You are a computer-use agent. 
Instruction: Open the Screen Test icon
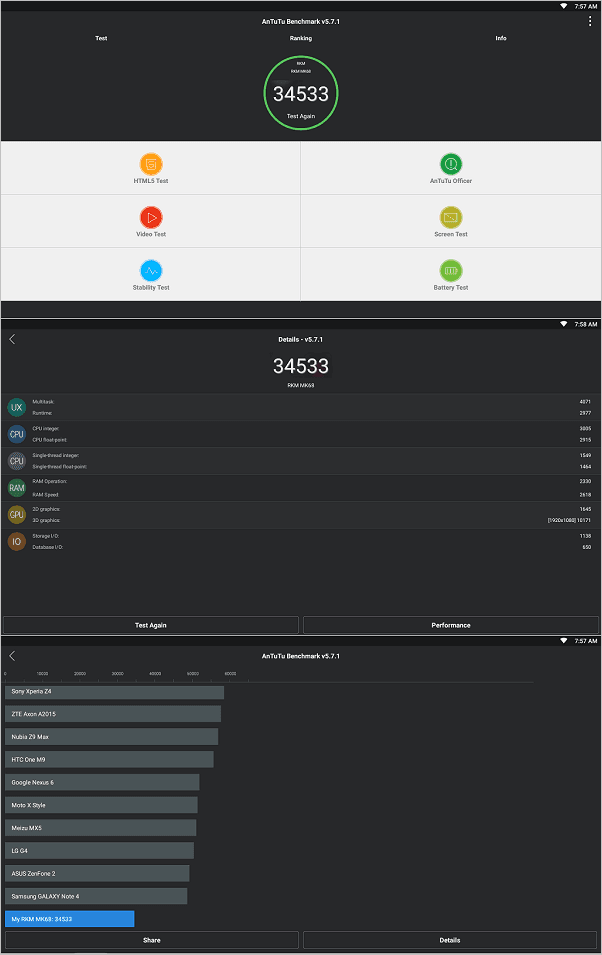click(451, 217)
